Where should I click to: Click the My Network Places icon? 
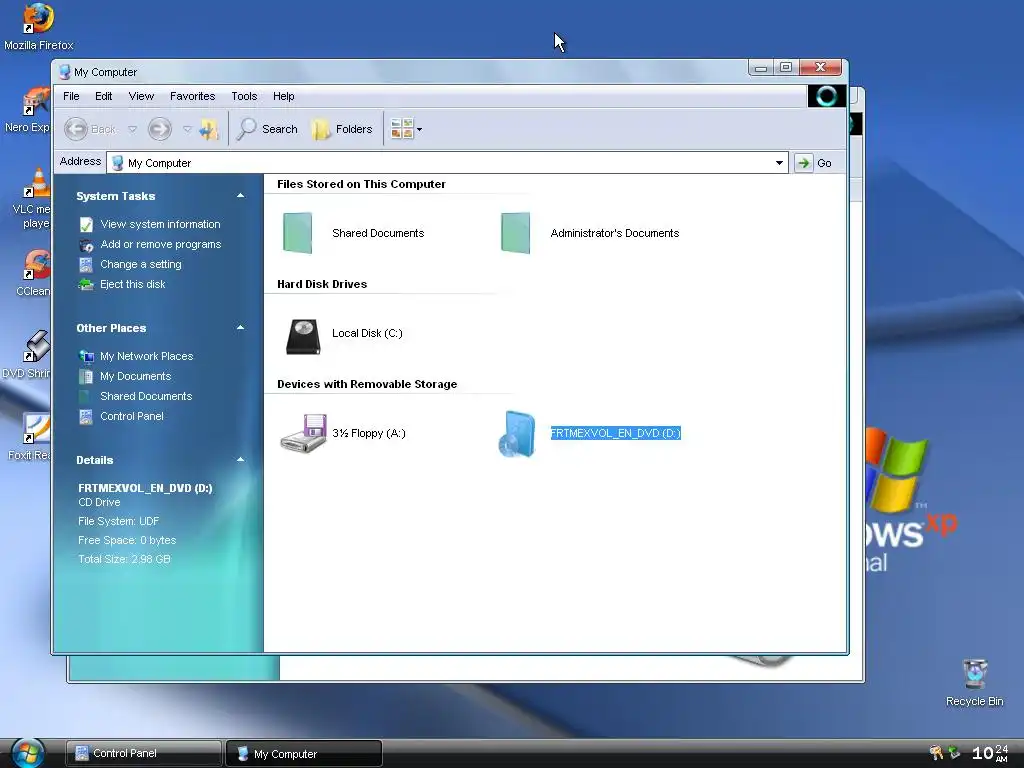click(x=86, y=356)
